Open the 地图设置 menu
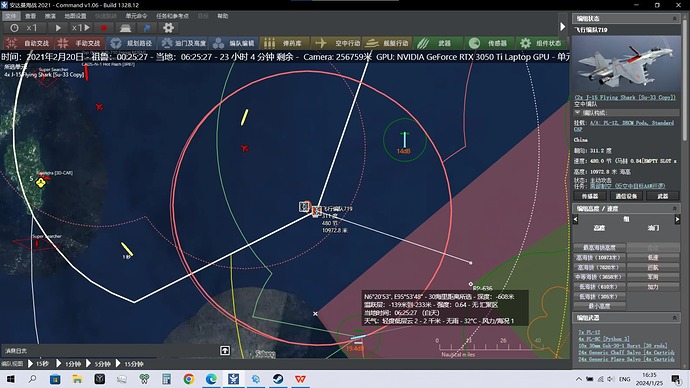This screenshot has height=388, width=690. click(76, 16)
